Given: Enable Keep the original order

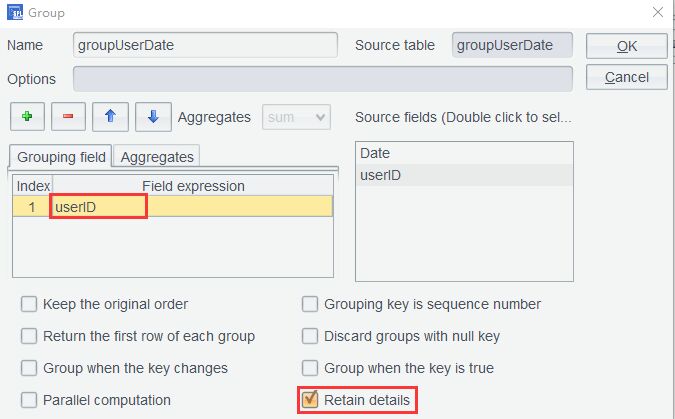Looking at the screenshot, I should pos(29,304).
